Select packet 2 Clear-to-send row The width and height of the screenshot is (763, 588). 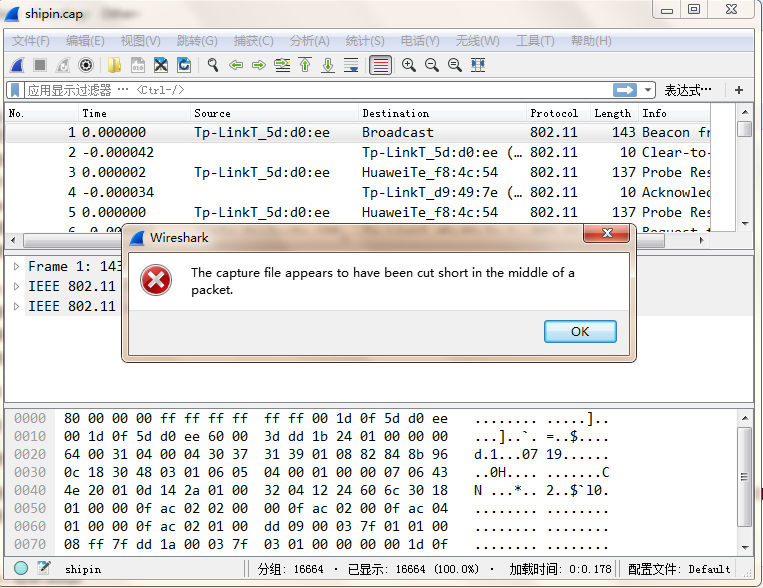coord(358,152)
